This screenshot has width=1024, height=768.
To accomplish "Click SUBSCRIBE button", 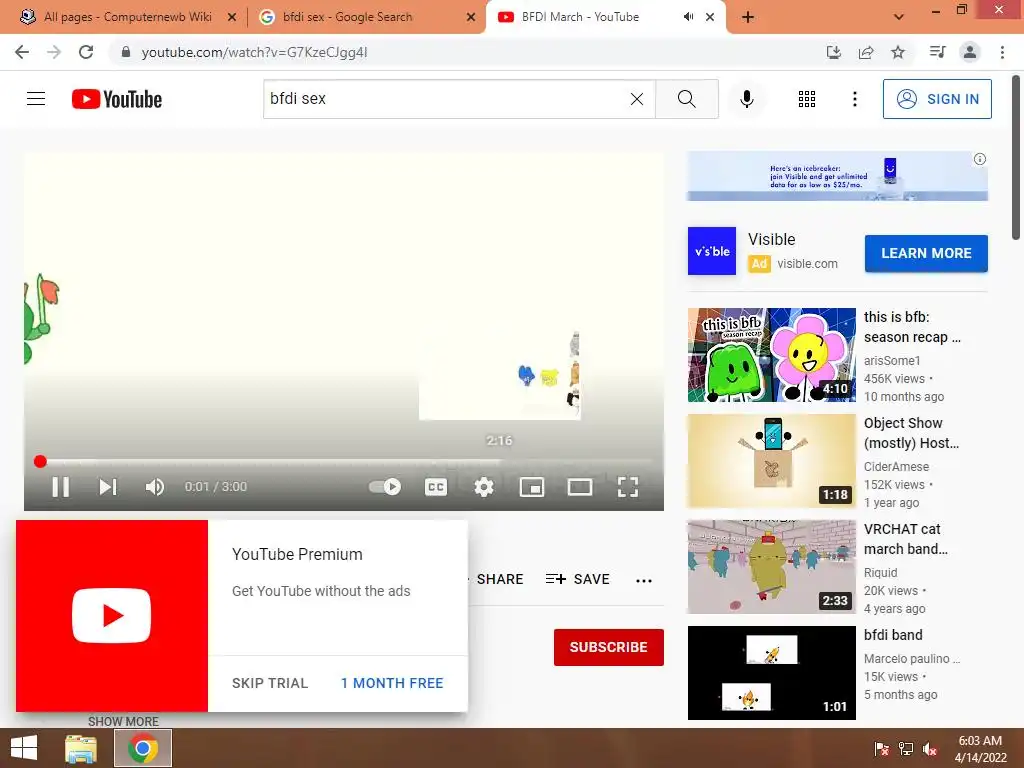I will 609,647.
